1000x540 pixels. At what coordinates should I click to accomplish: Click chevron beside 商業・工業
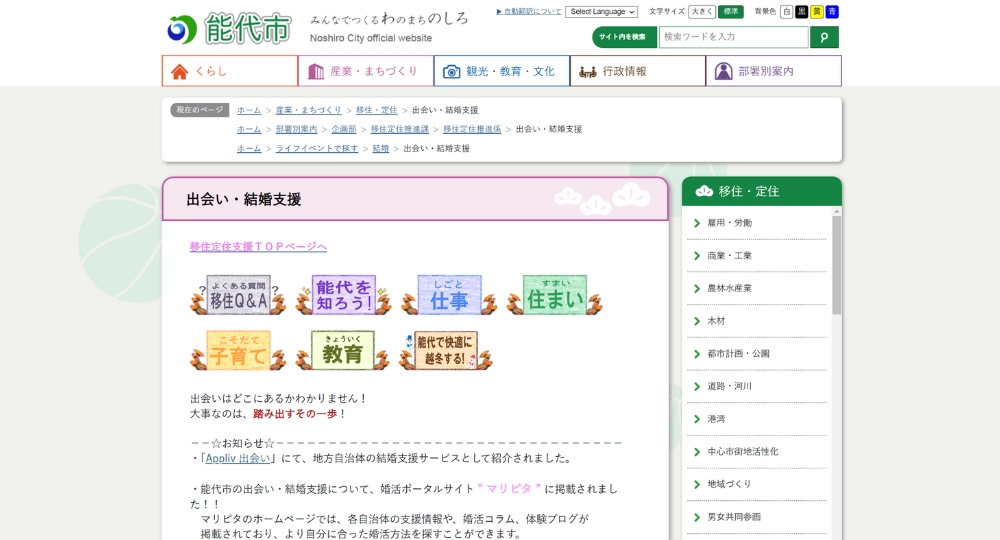click(x=697, y=256)
